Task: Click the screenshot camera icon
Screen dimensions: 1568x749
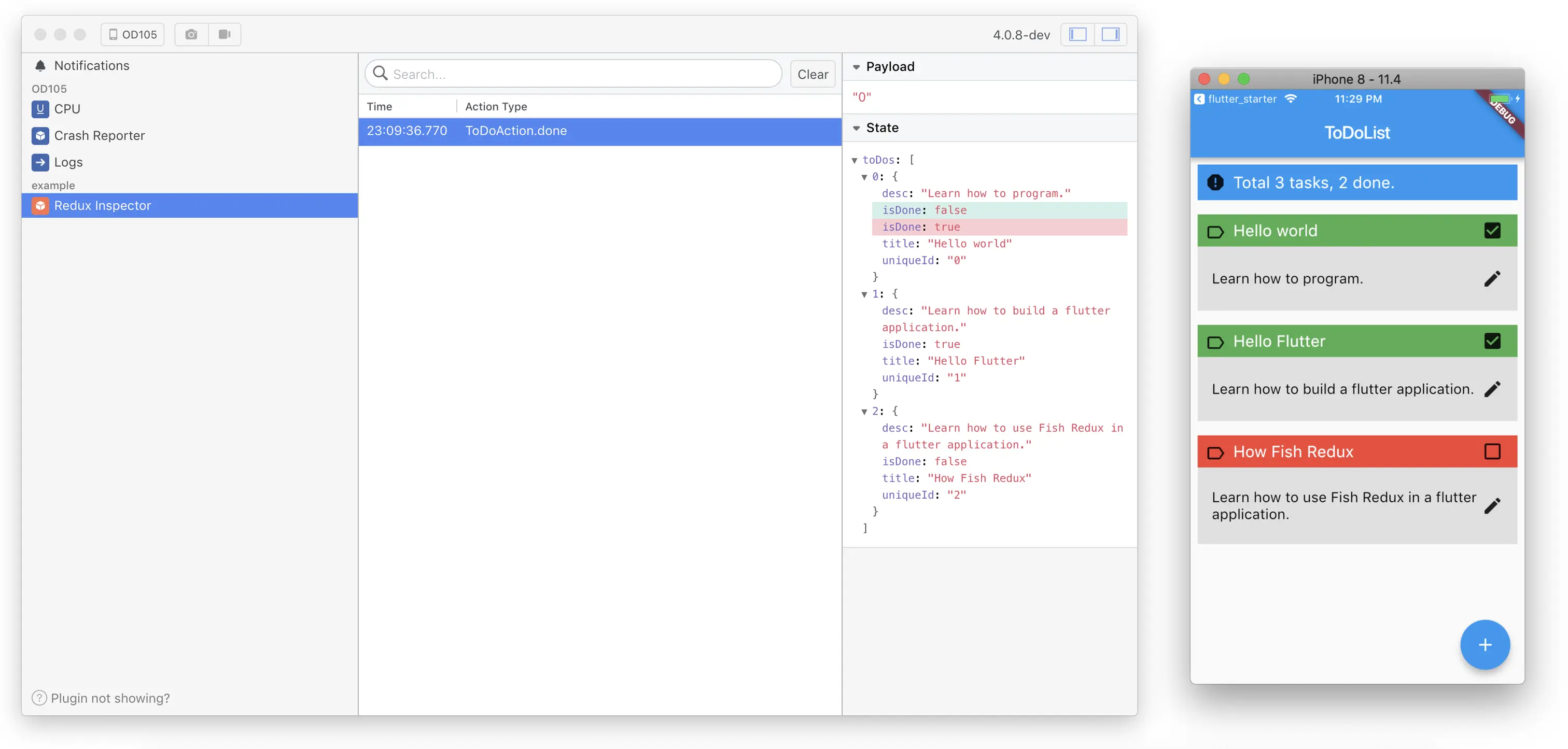Action: click(x=191, y=35)
